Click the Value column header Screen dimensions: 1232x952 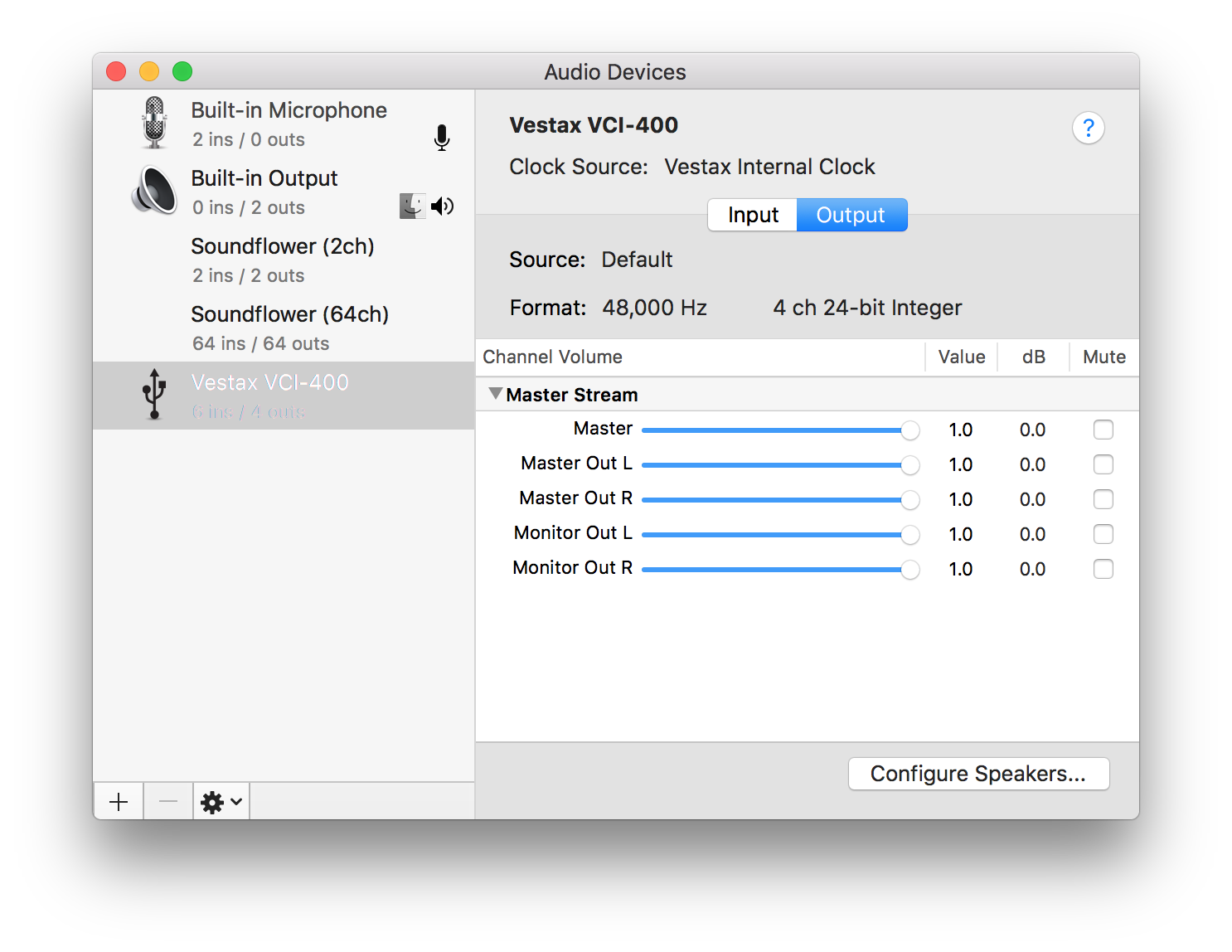tap(962, 357)
